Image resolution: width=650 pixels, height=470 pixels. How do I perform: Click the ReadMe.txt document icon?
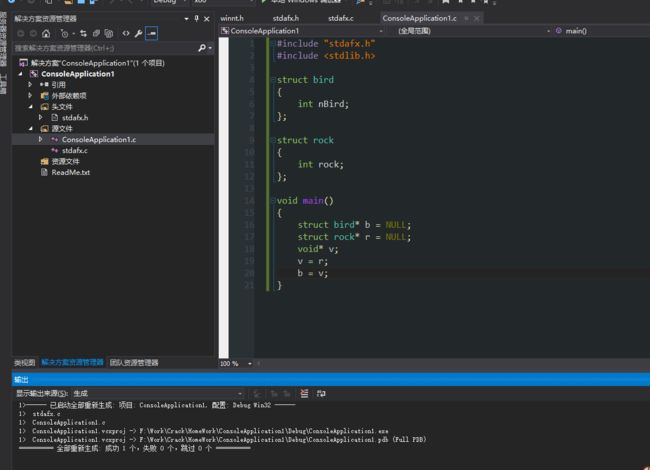click(44, 172)
